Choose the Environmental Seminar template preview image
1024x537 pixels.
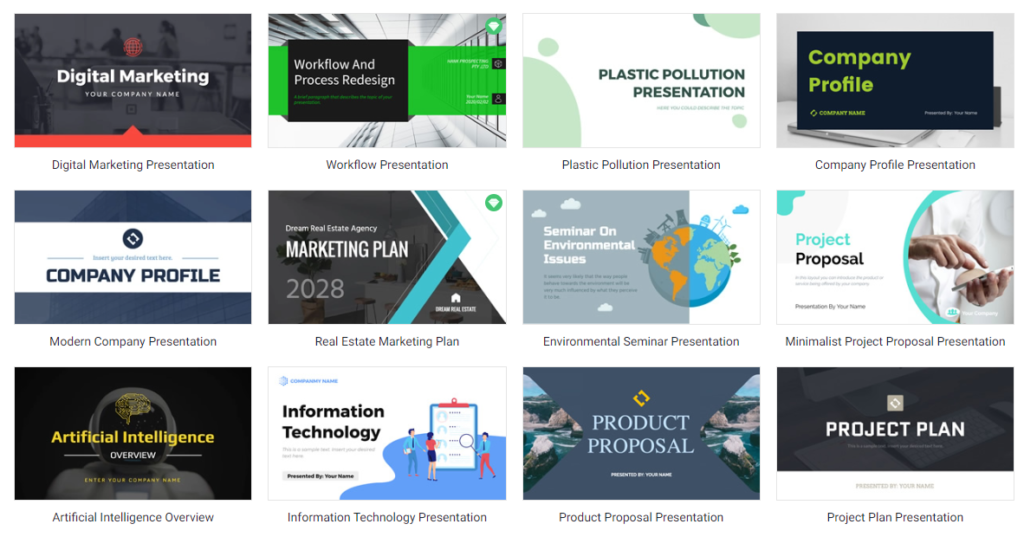641,257
